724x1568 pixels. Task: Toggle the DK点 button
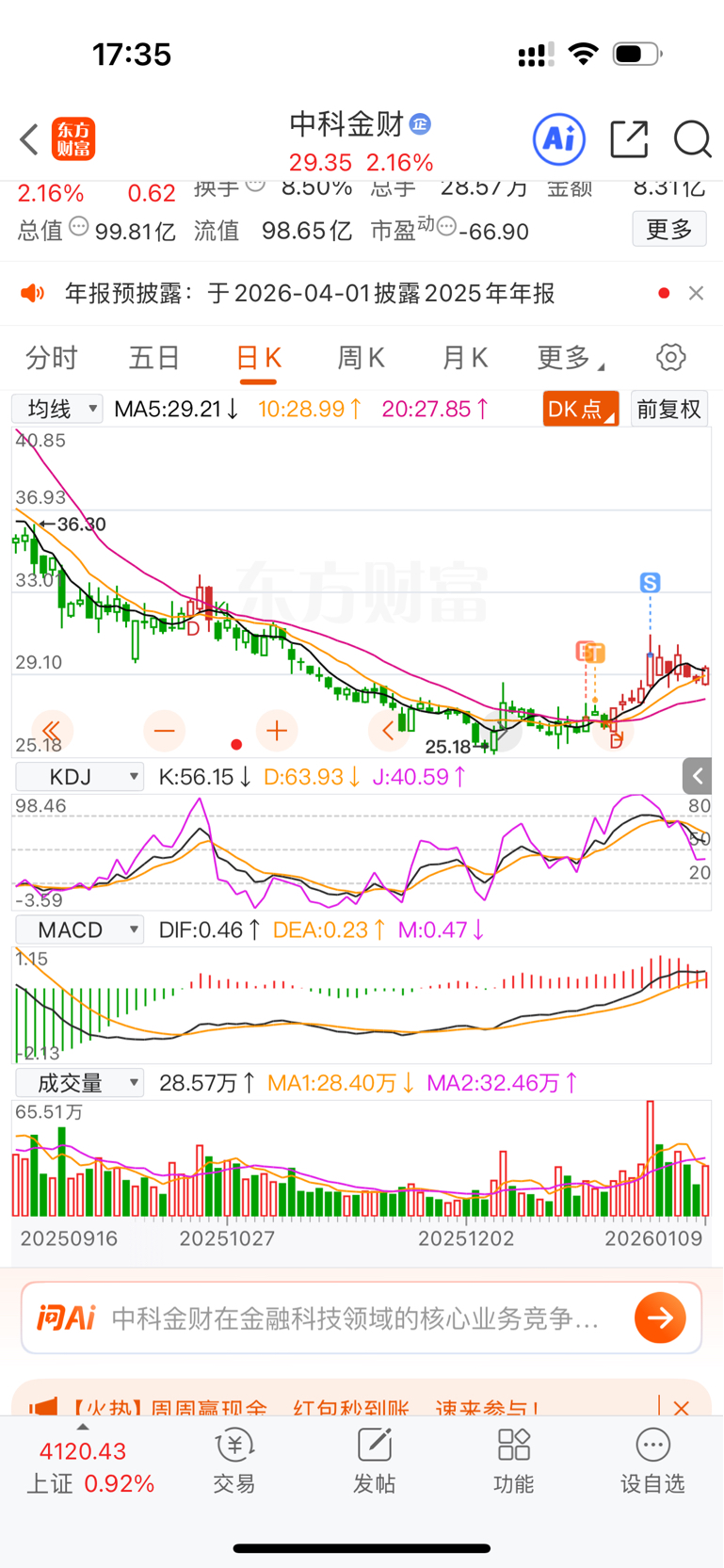click(x=580, y=409)
